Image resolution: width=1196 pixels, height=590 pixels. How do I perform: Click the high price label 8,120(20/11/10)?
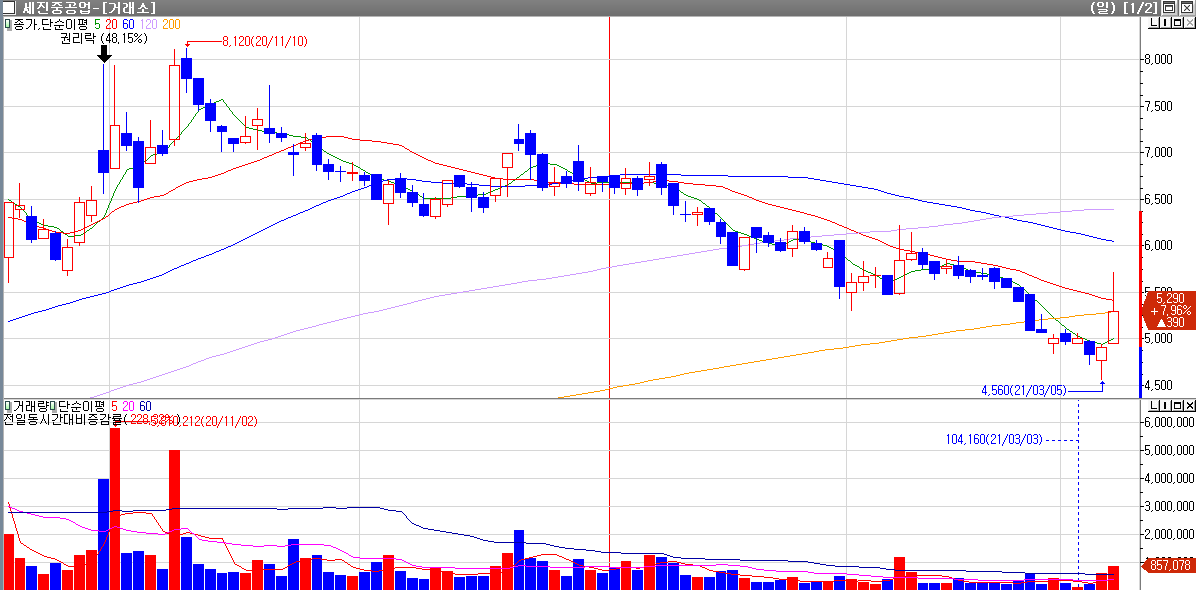tap(265, 41)
